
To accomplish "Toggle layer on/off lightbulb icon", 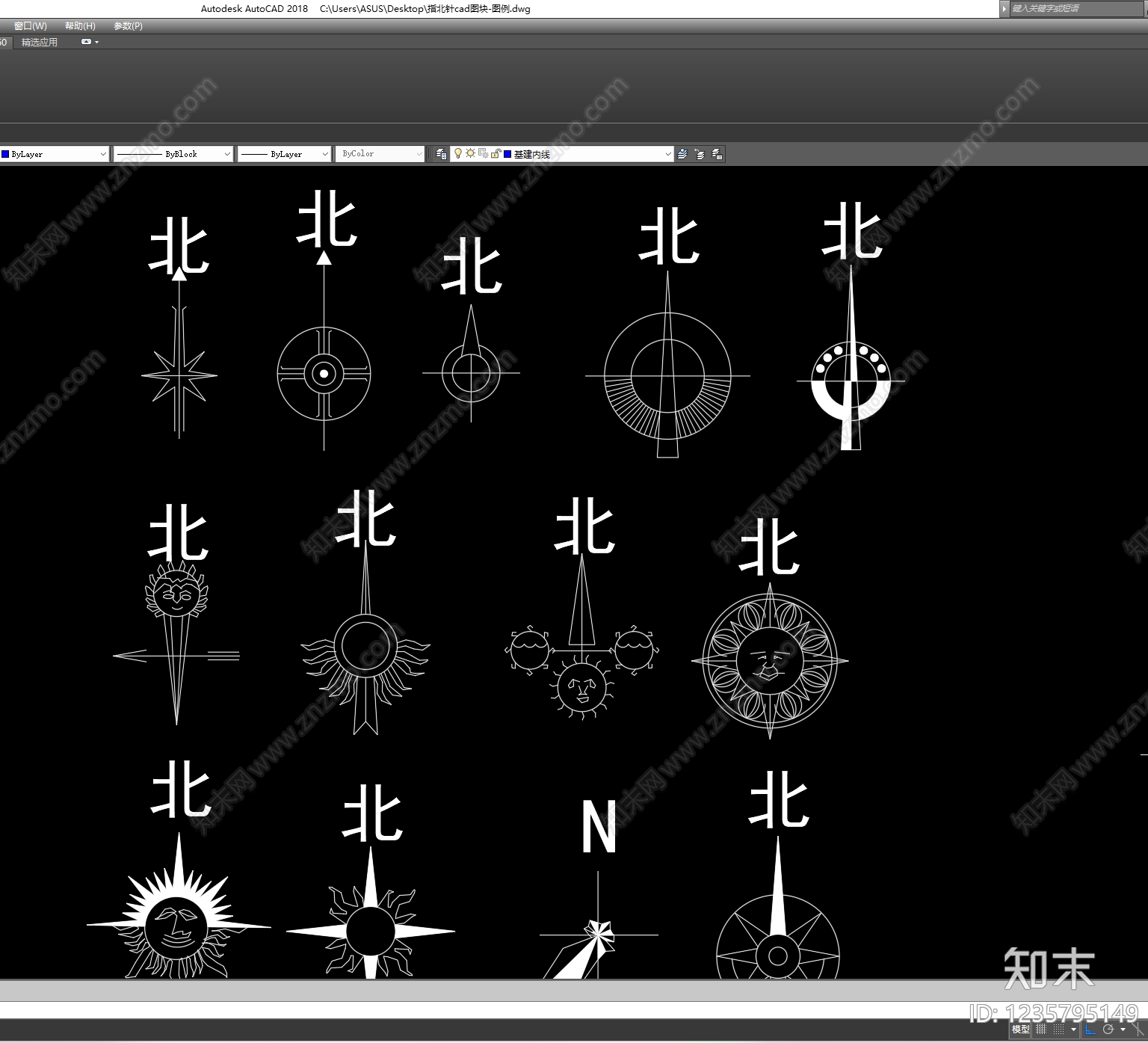I will pyautogui.click(x=458, y=154).
